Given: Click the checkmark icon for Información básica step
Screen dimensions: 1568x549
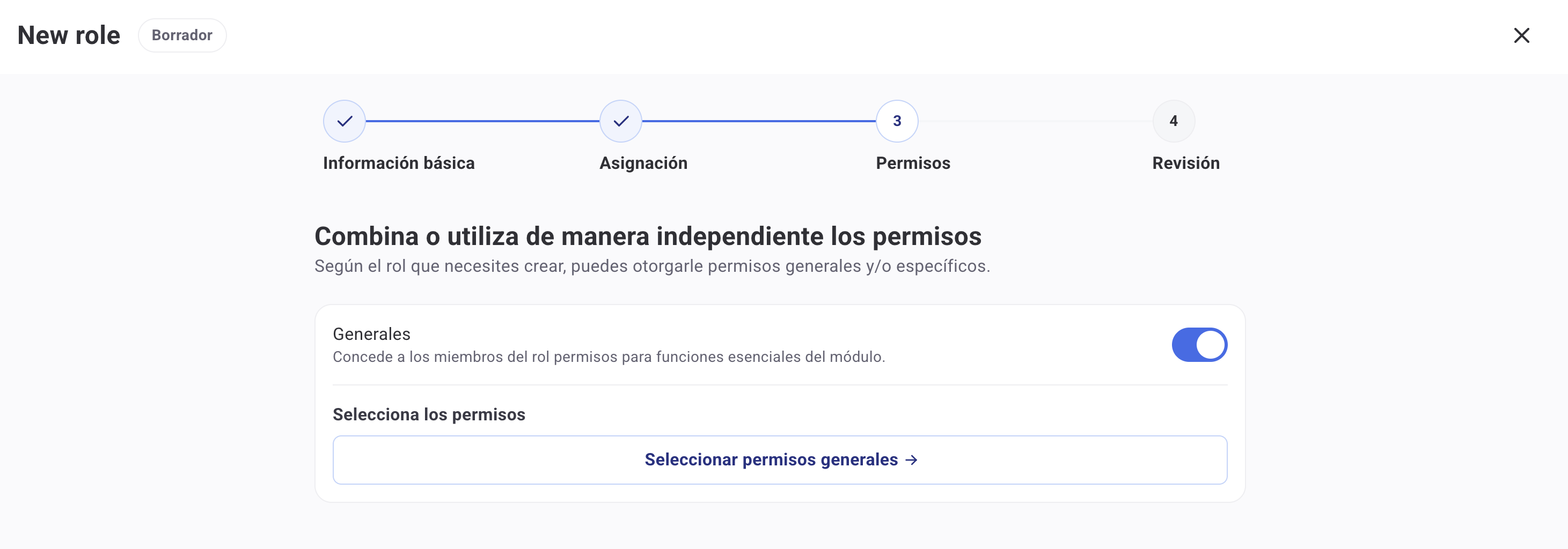Looking at the screenshot, I should coord(345,121).
